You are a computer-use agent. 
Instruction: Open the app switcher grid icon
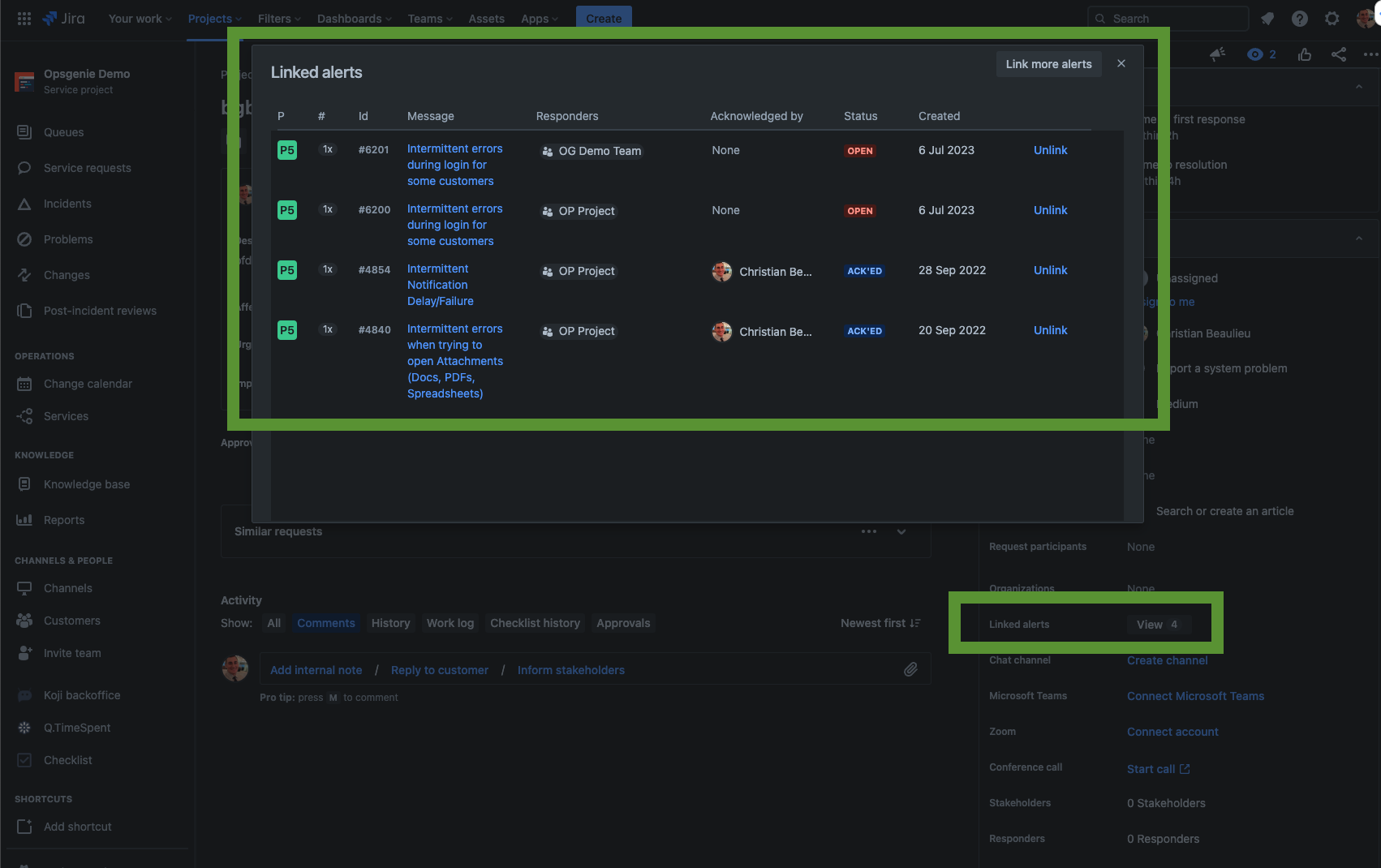(24, 18)
